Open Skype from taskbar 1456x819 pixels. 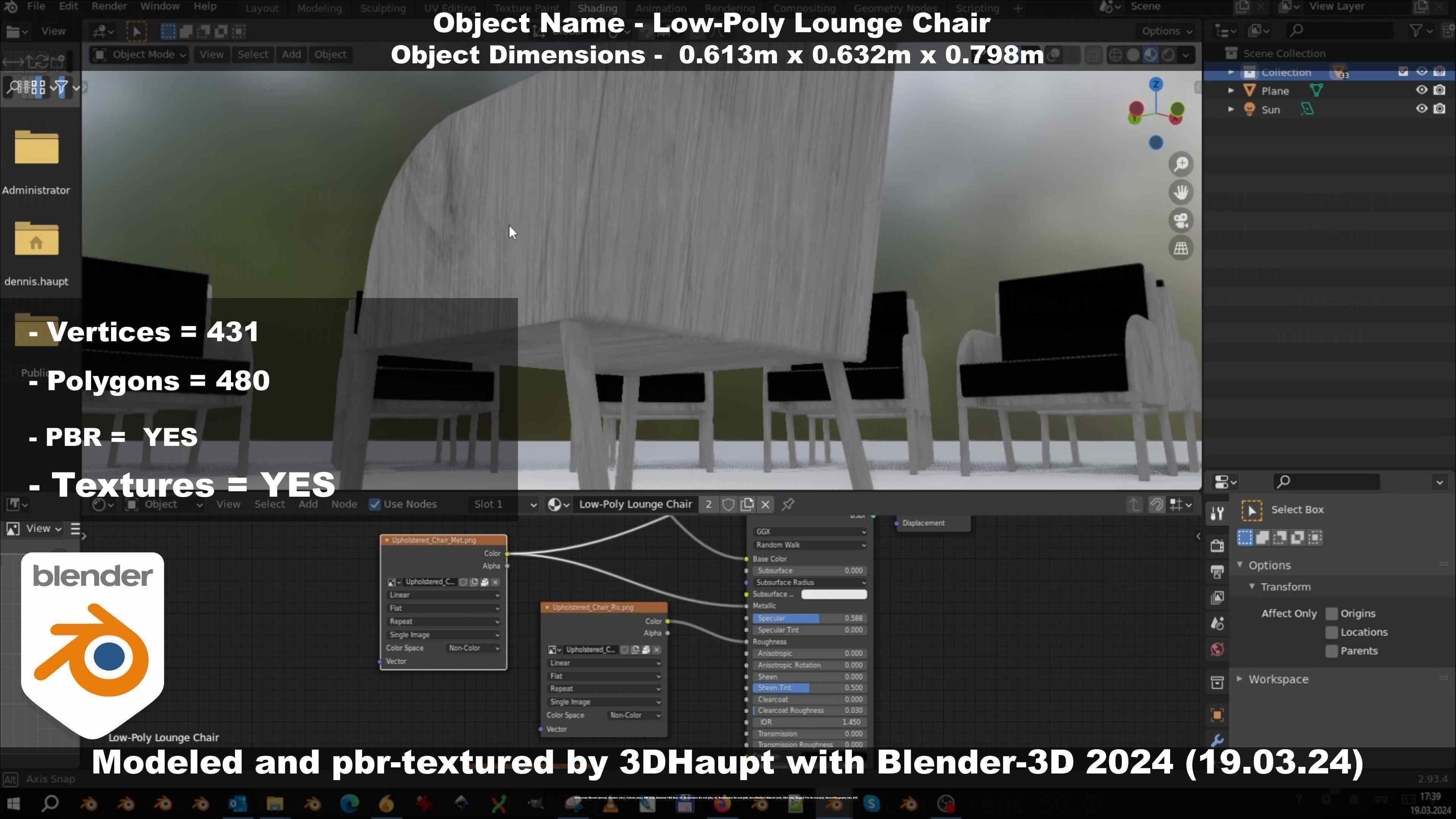point(871,804)
